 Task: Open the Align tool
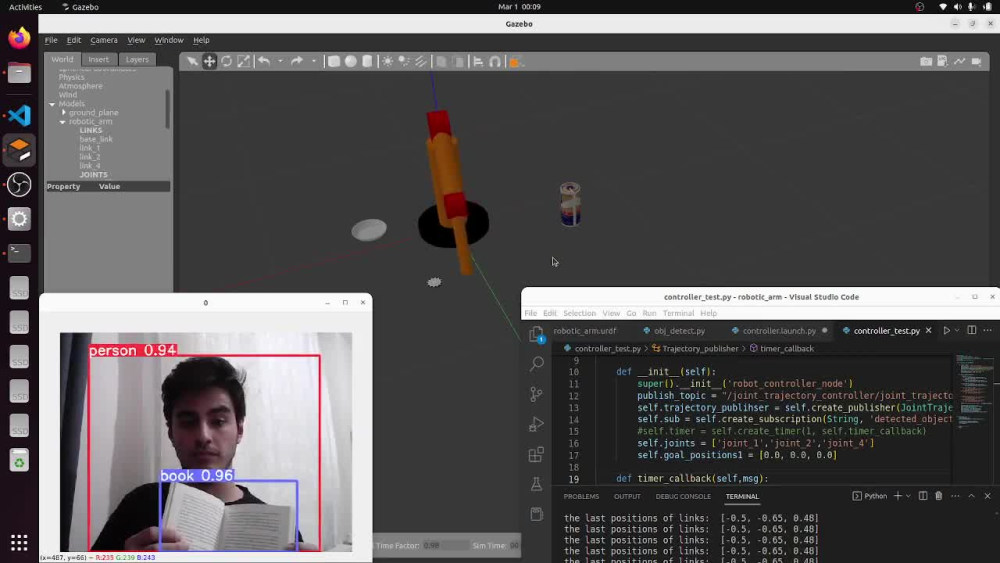478,61
